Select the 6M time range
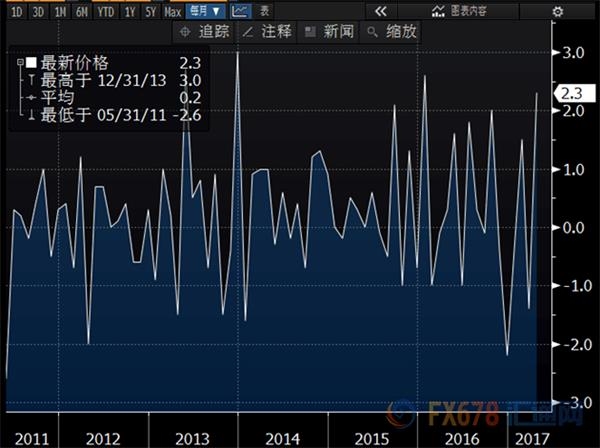 tap(82, 12)
